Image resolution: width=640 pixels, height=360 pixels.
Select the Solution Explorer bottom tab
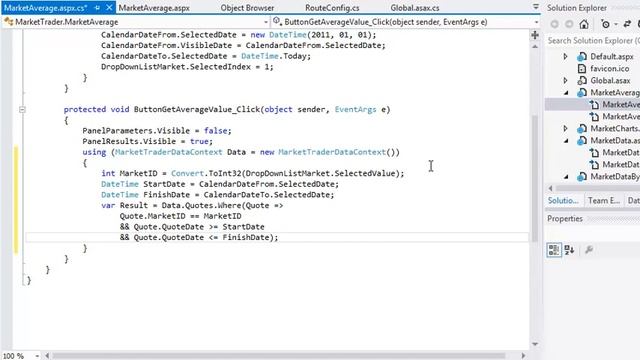(563, 200)
